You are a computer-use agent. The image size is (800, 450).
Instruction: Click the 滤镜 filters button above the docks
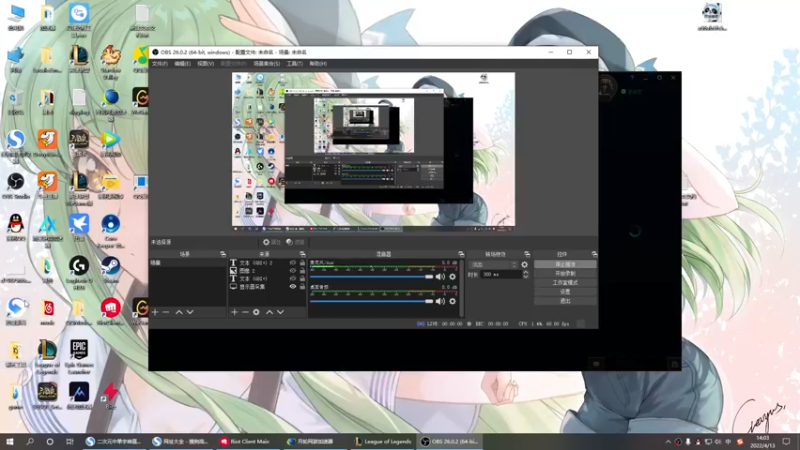point(295,242)
